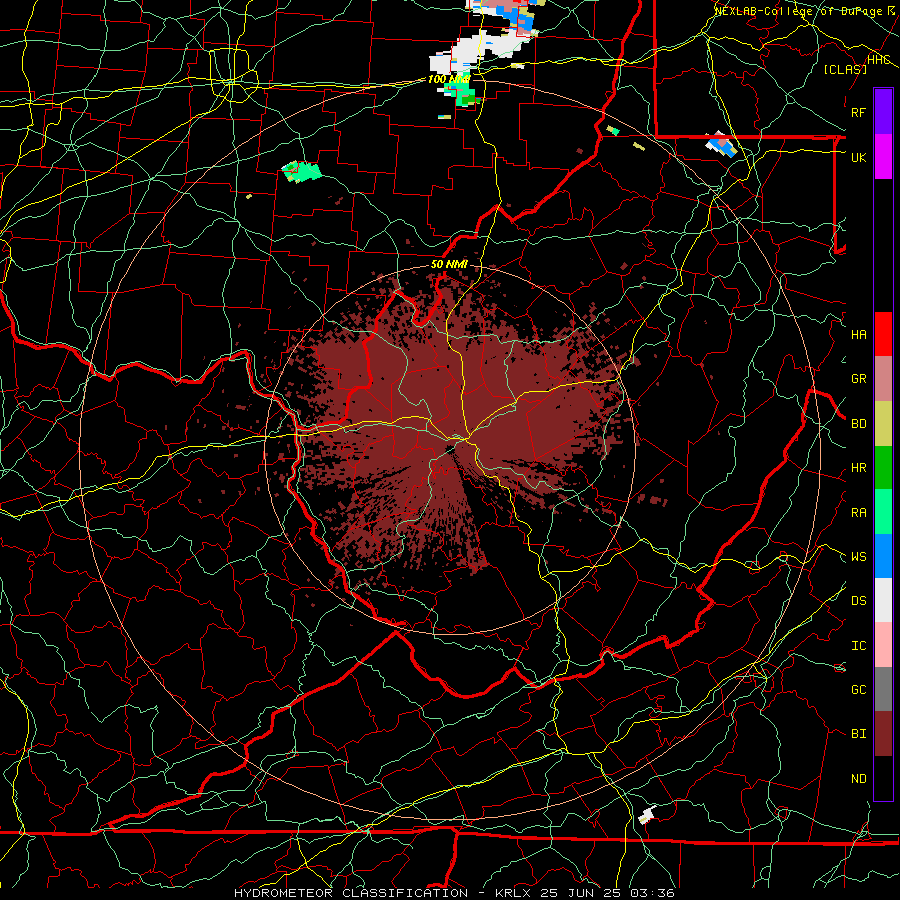The height and width of the screenshot is (900, 900).
Task: Click the gray GC legend swatch
Action: 883,689
